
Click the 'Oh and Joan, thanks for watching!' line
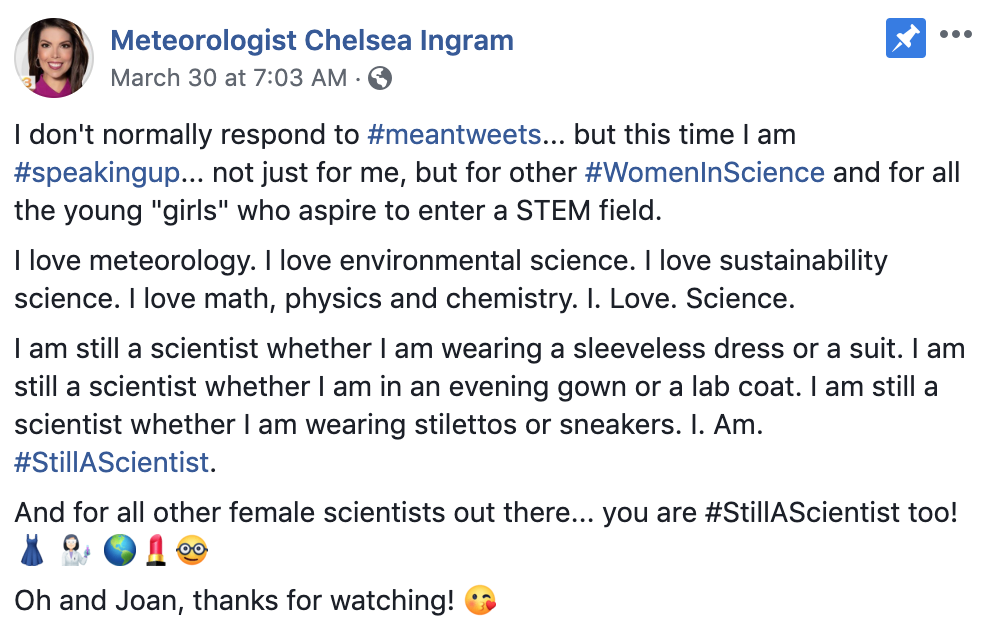click(x=234, y=601)
